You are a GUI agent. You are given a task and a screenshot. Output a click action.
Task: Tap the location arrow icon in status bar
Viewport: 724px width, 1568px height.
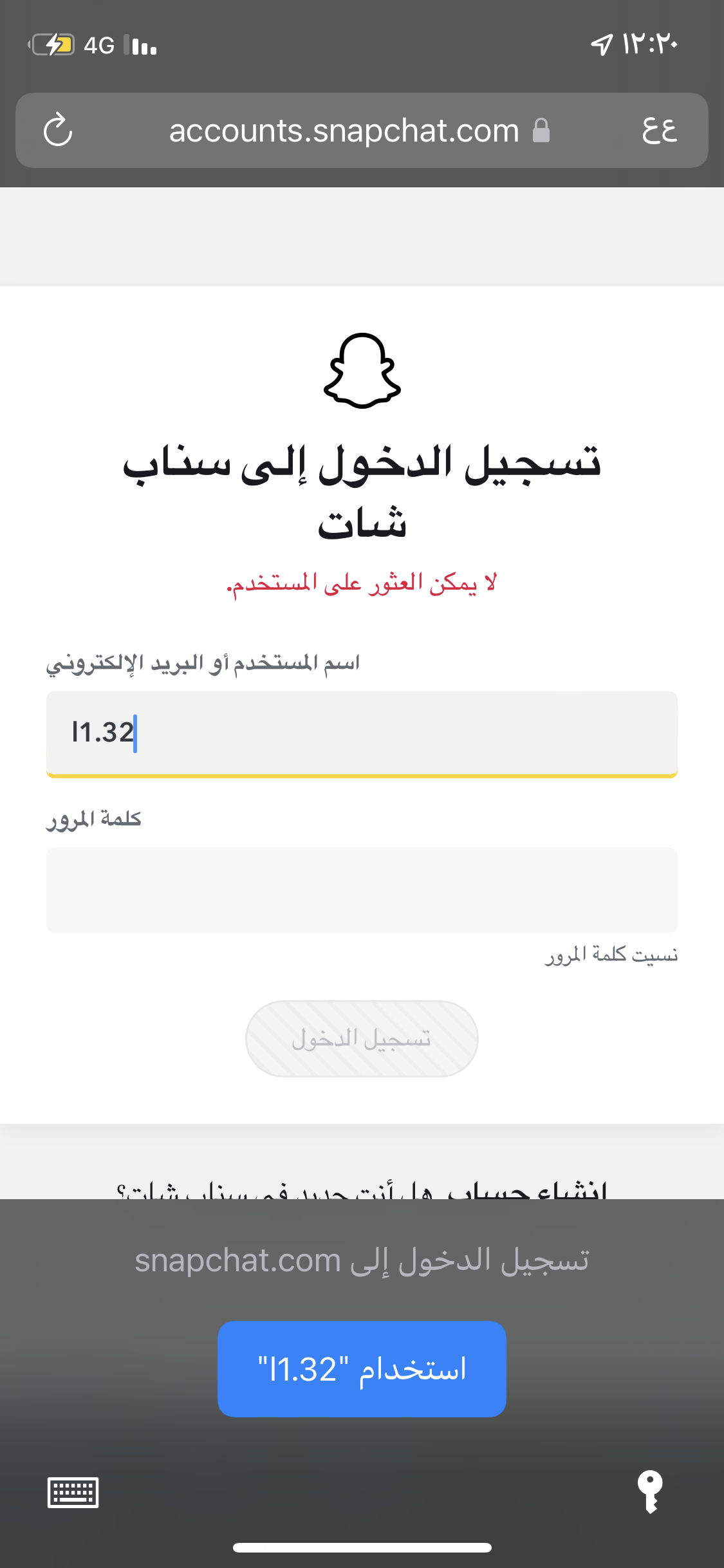pyautogui.click(x=601, y=44)
